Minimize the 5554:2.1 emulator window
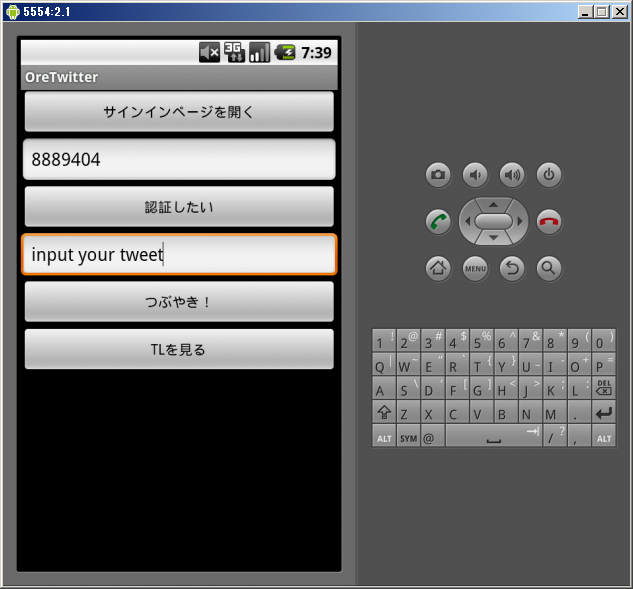The width and height of the screenshot is (633, 589). pyautogui.click(x=585, y=12)
